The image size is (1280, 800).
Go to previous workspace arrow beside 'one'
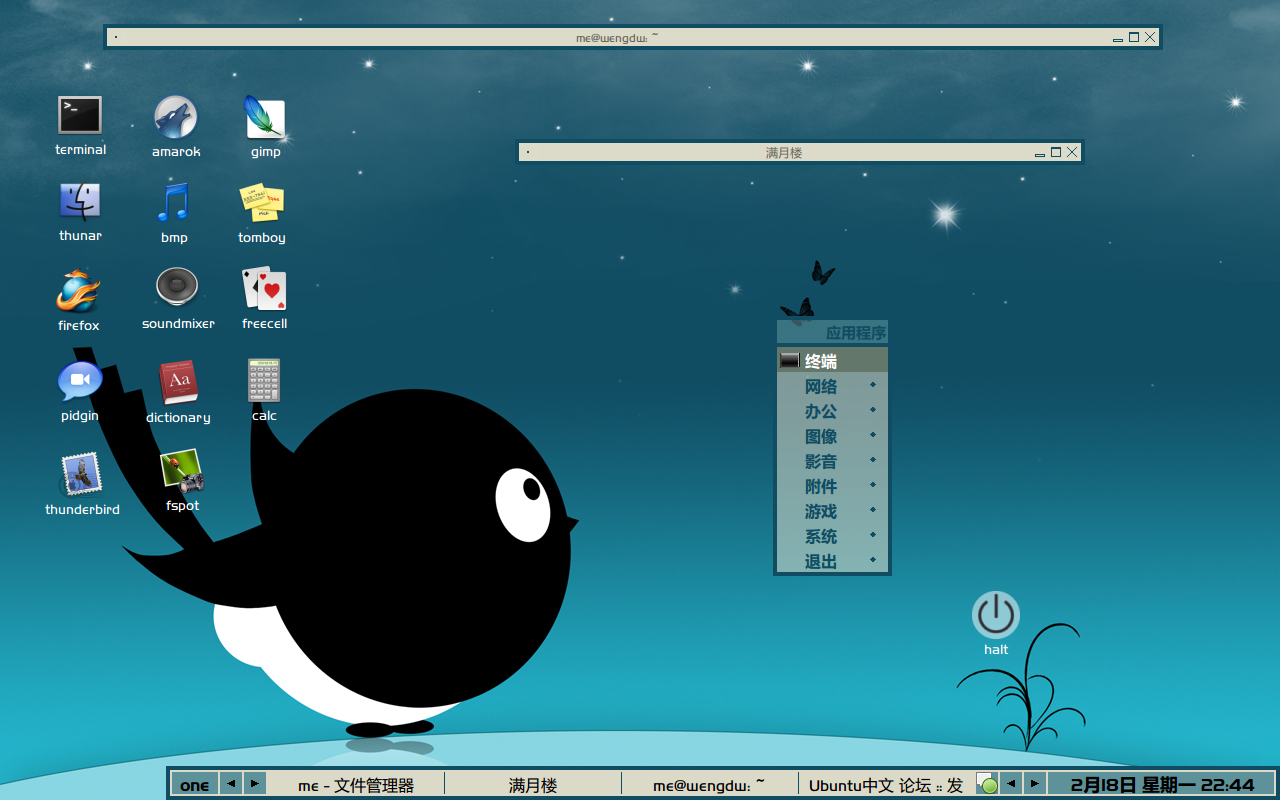point(231,784)
